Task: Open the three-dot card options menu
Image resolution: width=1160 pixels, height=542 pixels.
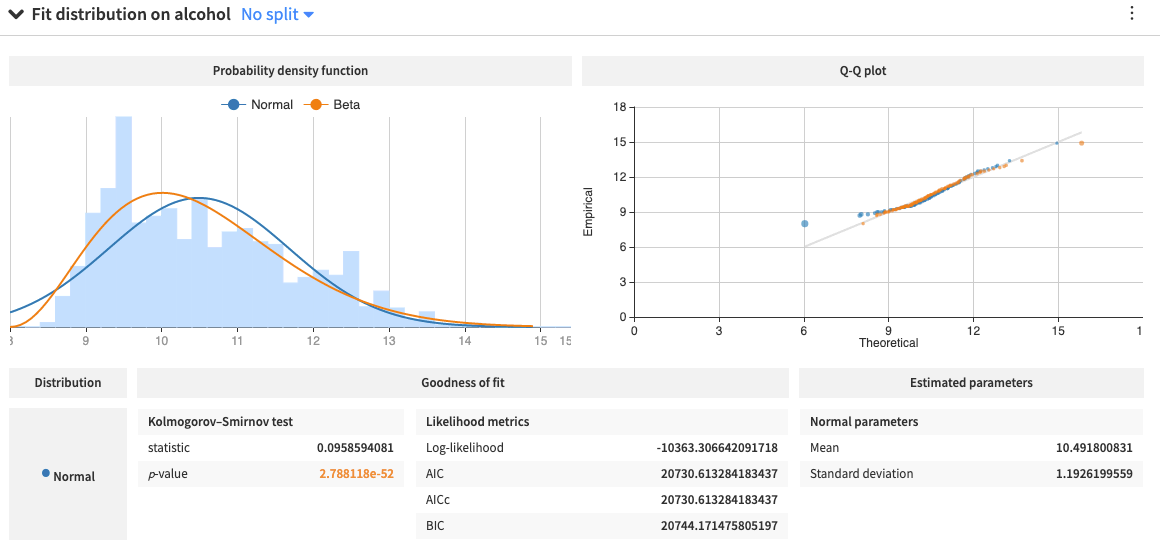Action: click(x=1132, y=14)
